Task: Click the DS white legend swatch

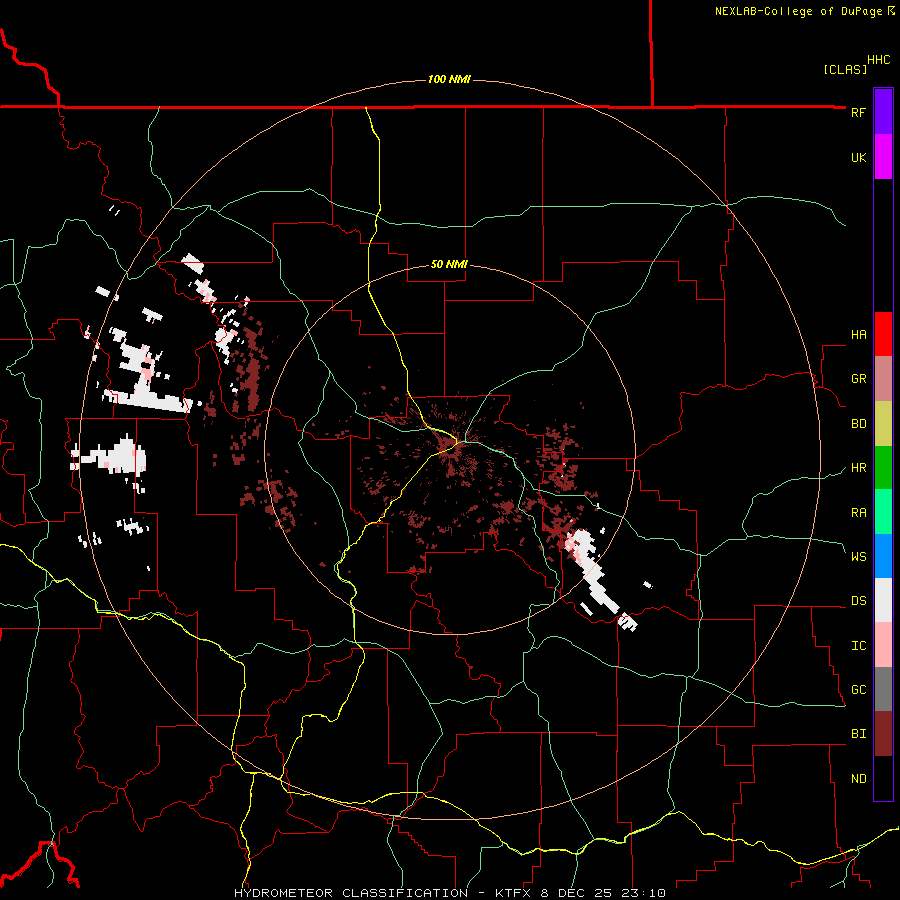Action: tap(883, 600)
